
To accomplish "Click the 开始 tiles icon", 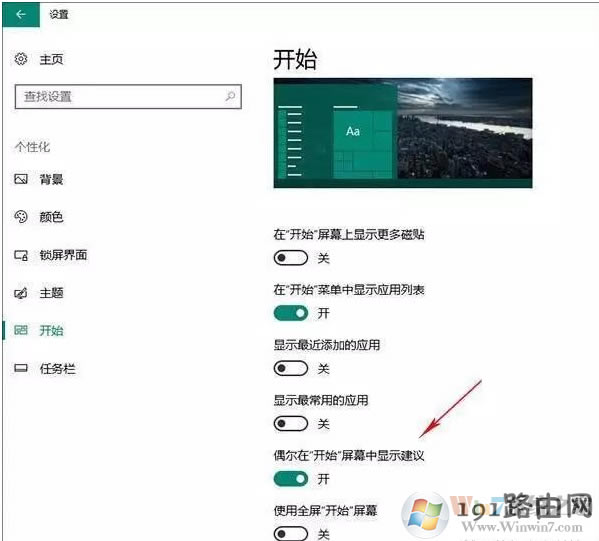I will coord(21,330).
